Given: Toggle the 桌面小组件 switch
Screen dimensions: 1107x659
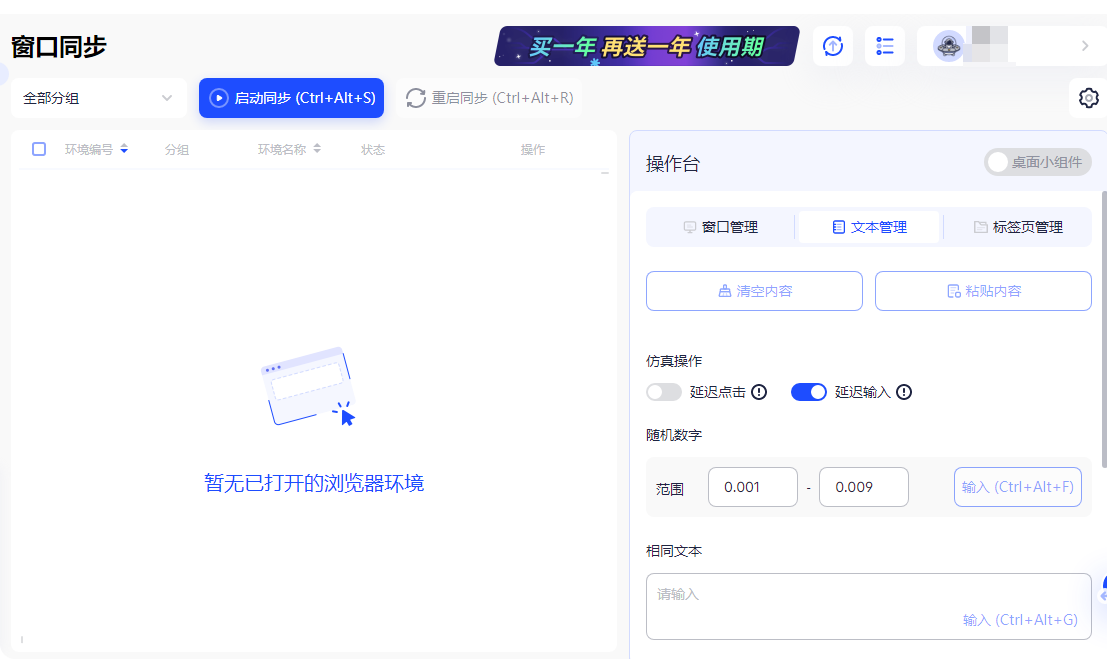Looking at the screenshot, I should (1038, 162).
